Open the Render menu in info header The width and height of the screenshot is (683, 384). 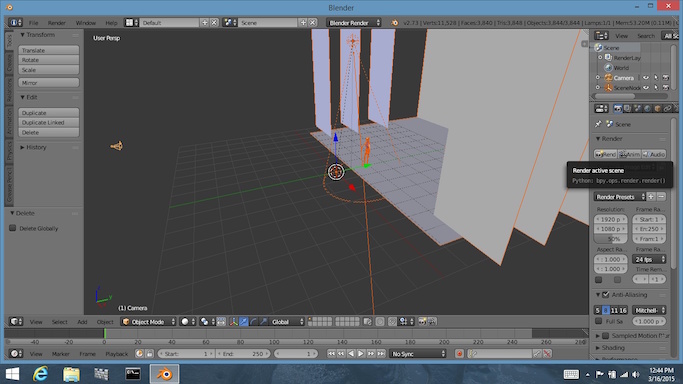click(x=57, y=23)
